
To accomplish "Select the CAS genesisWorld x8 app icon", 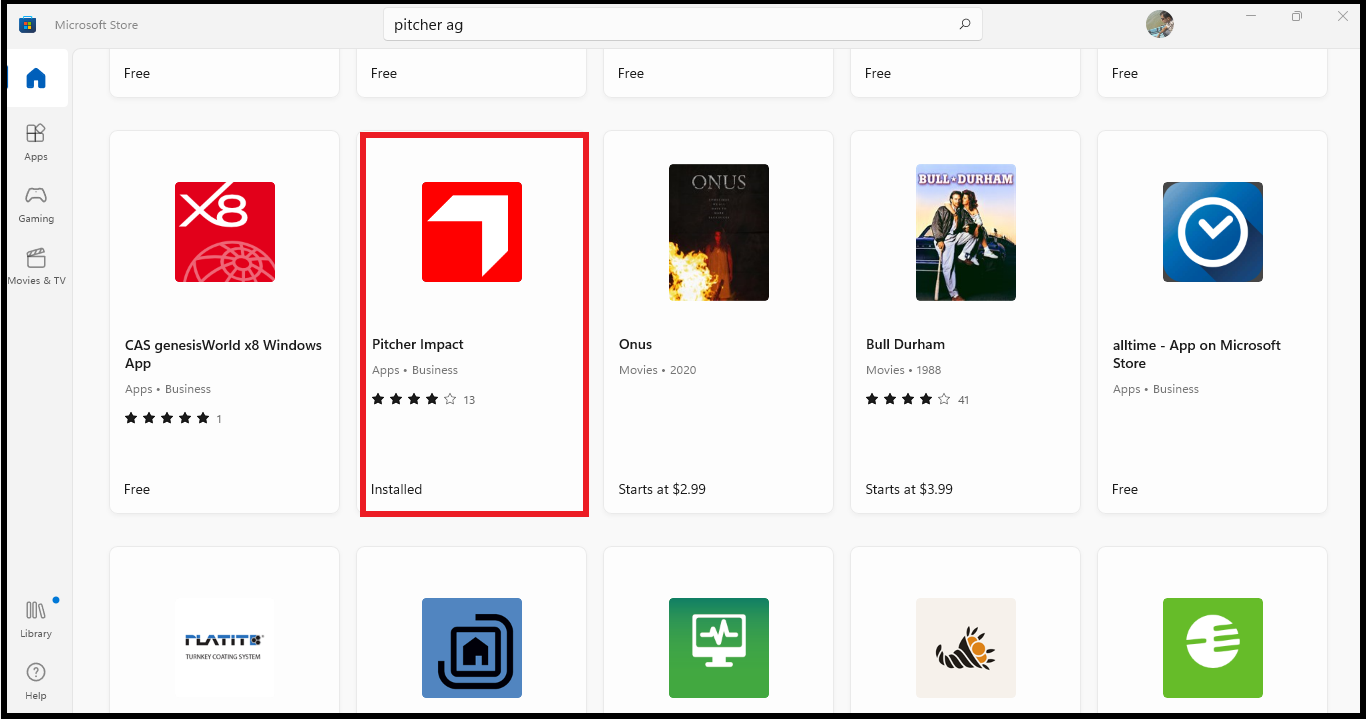I will (x=224, y=231).
